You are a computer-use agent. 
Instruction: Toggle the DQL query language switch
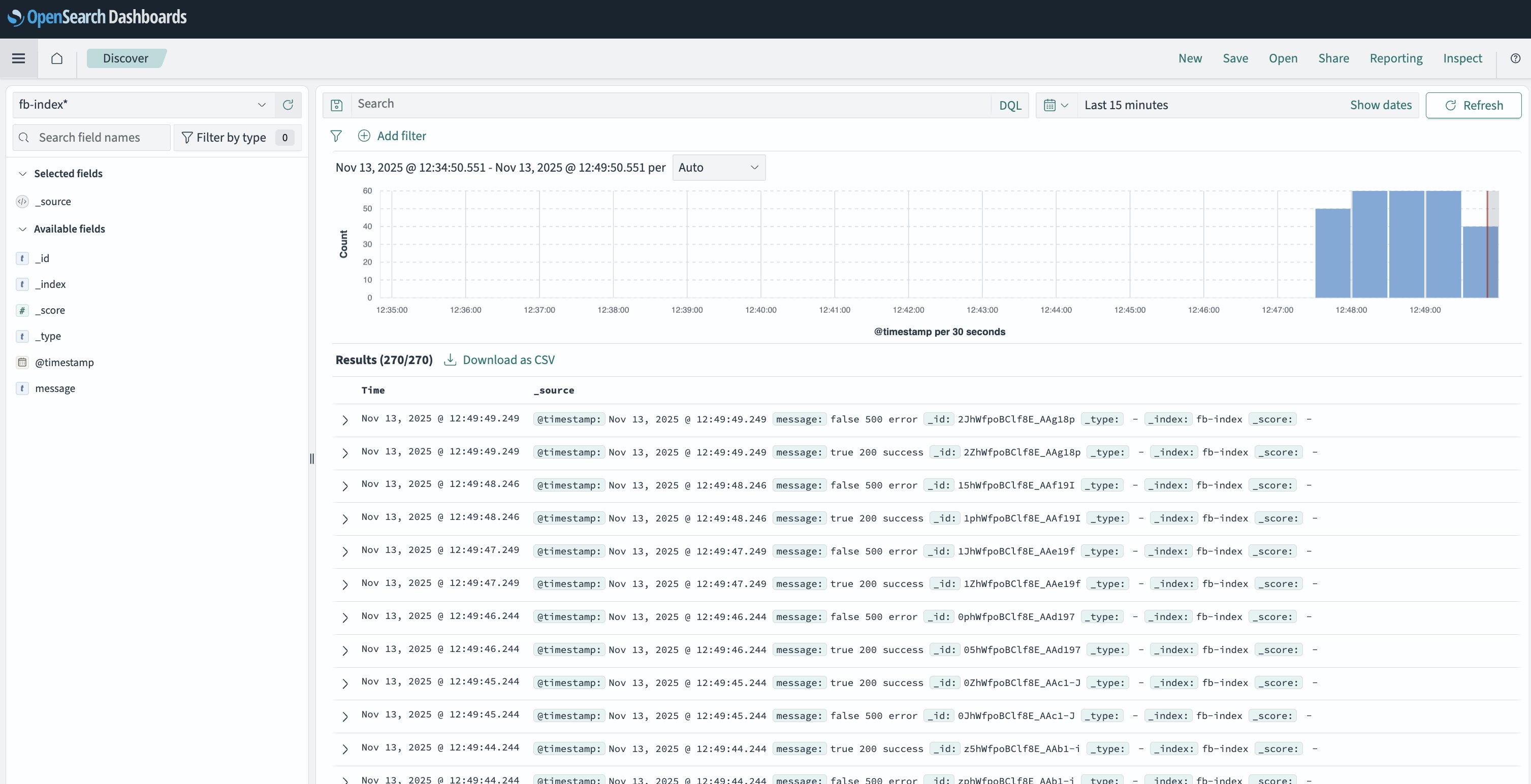tap(1010, 105)
